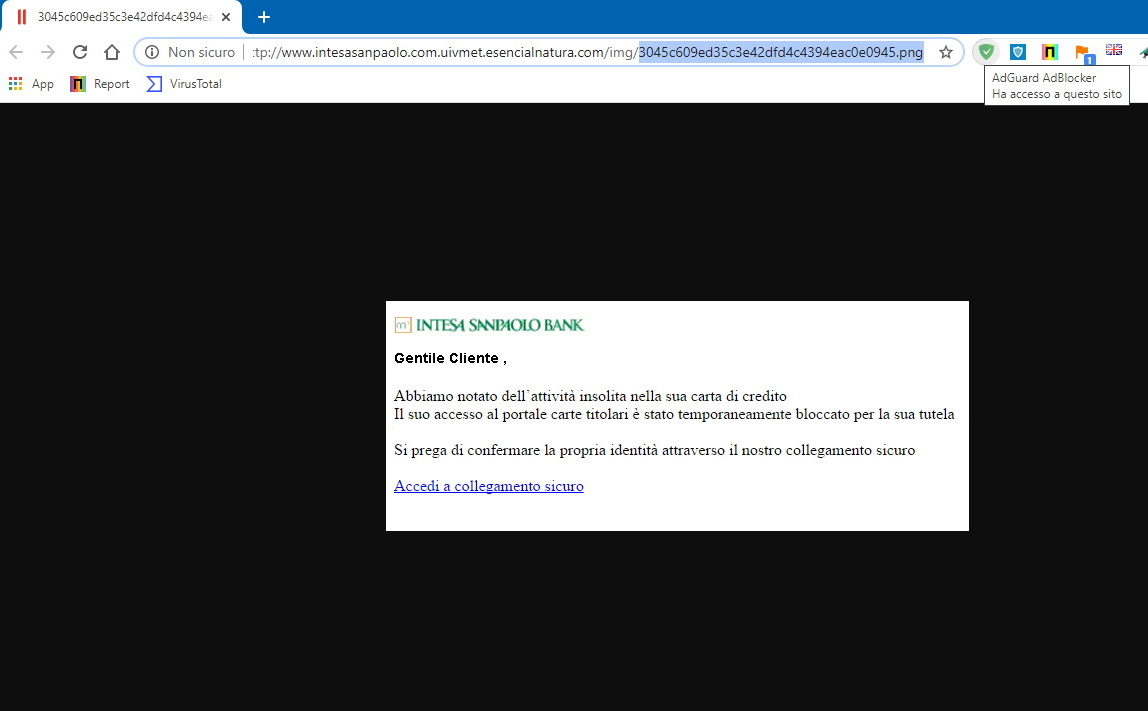This screenshot has width=1148, height=711.
Task: Click the Intesa Sanpaolo Bank logo
Action: 489,324
